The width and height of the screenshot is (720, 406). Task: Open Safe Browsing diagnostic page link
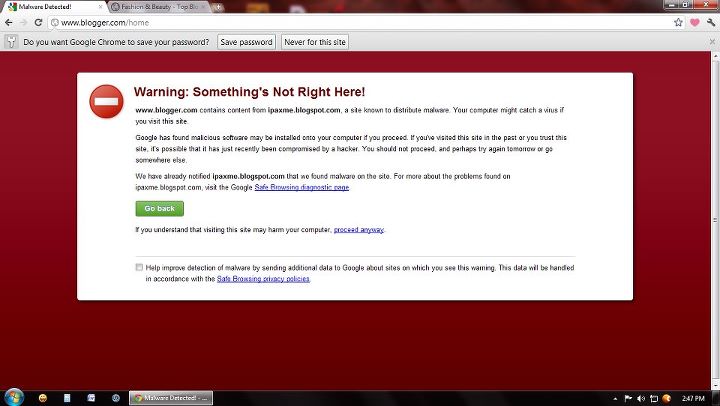302,187
